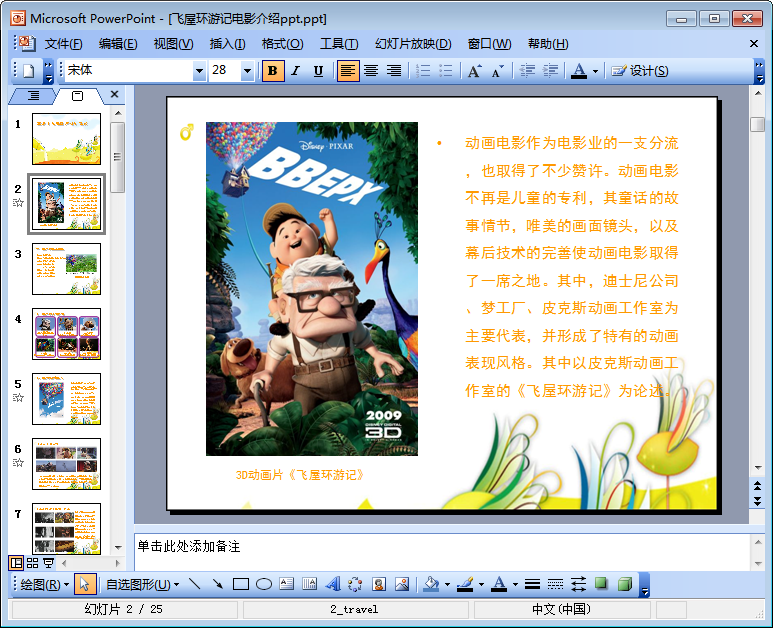773x628 pixels.
Task: Select slide 5 thumbnail
Action: (66, 399)
